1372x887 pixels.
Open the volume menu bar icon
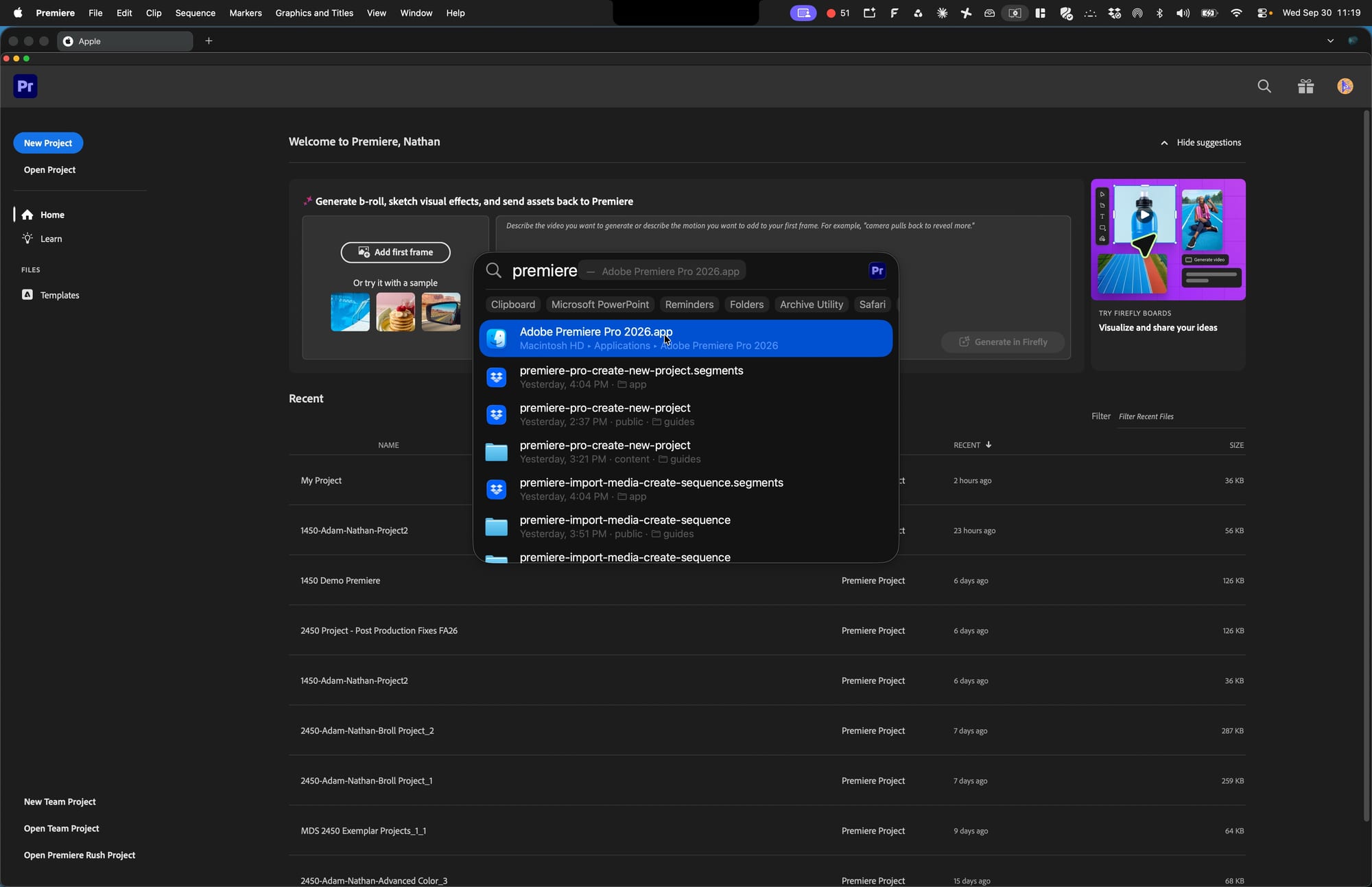[x=1183, y=13]
